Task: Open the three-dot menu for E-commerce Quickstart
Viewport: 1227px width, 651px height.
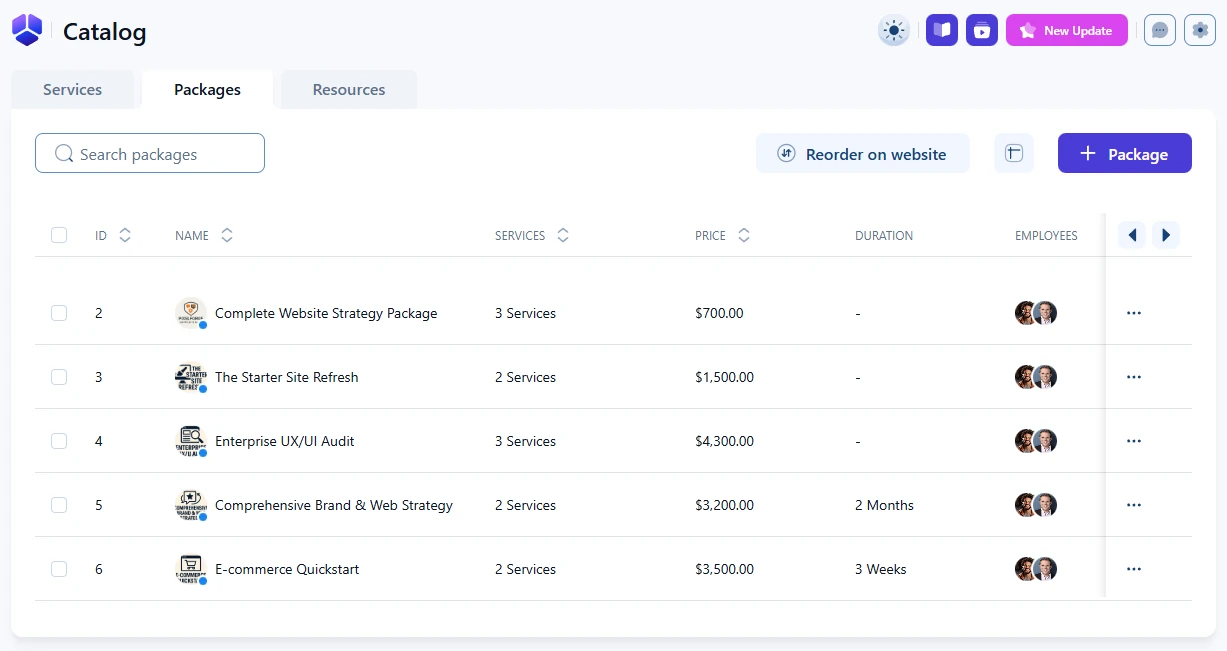Action: coord(1133,569)
